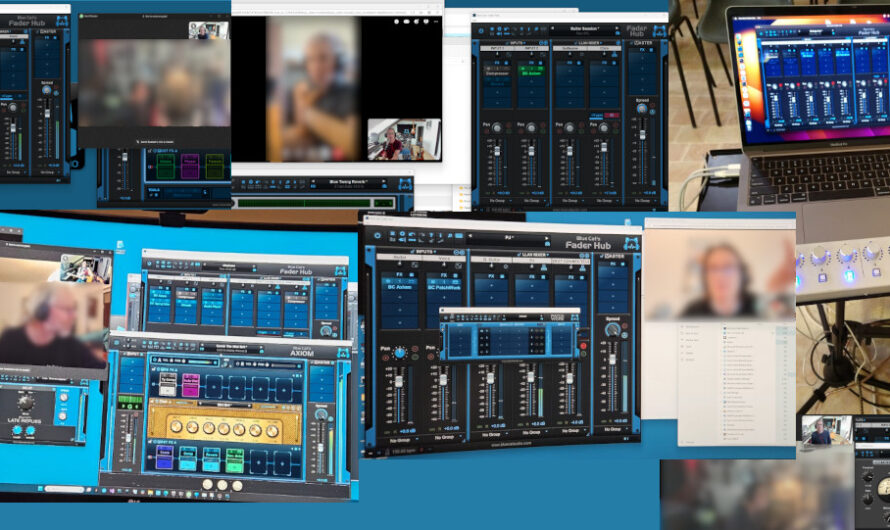Open the Guitar Session preset name dropdown

585,29
